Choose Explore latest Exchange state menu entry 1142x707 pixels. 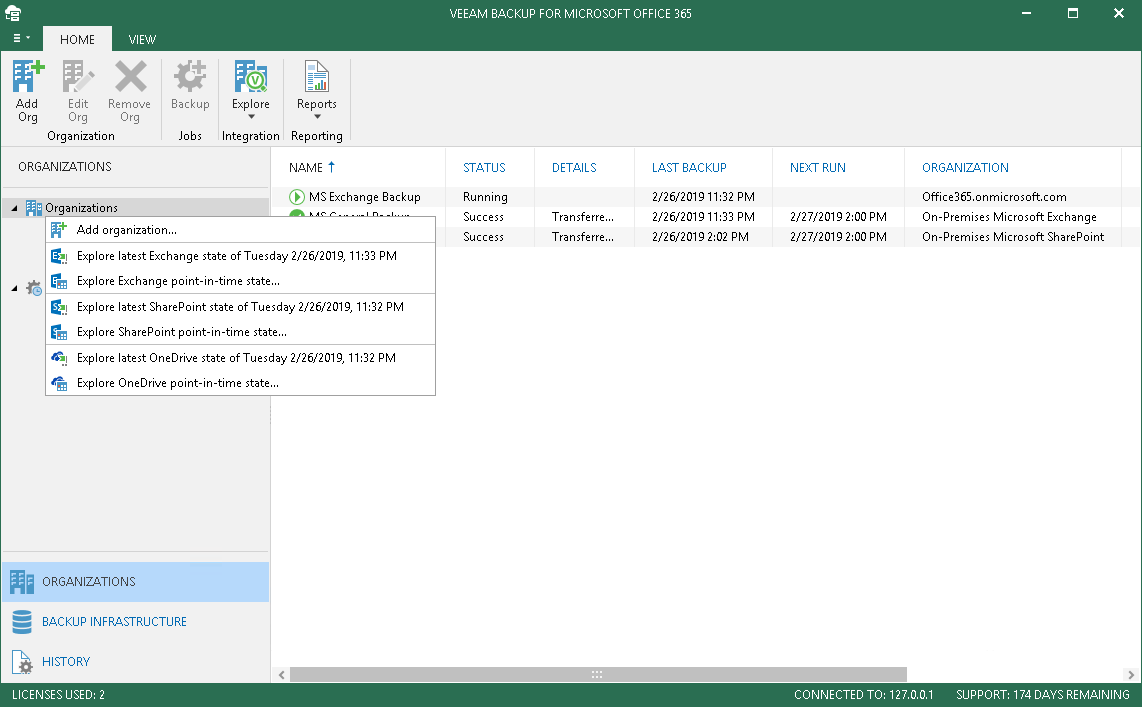coord(240,256)
